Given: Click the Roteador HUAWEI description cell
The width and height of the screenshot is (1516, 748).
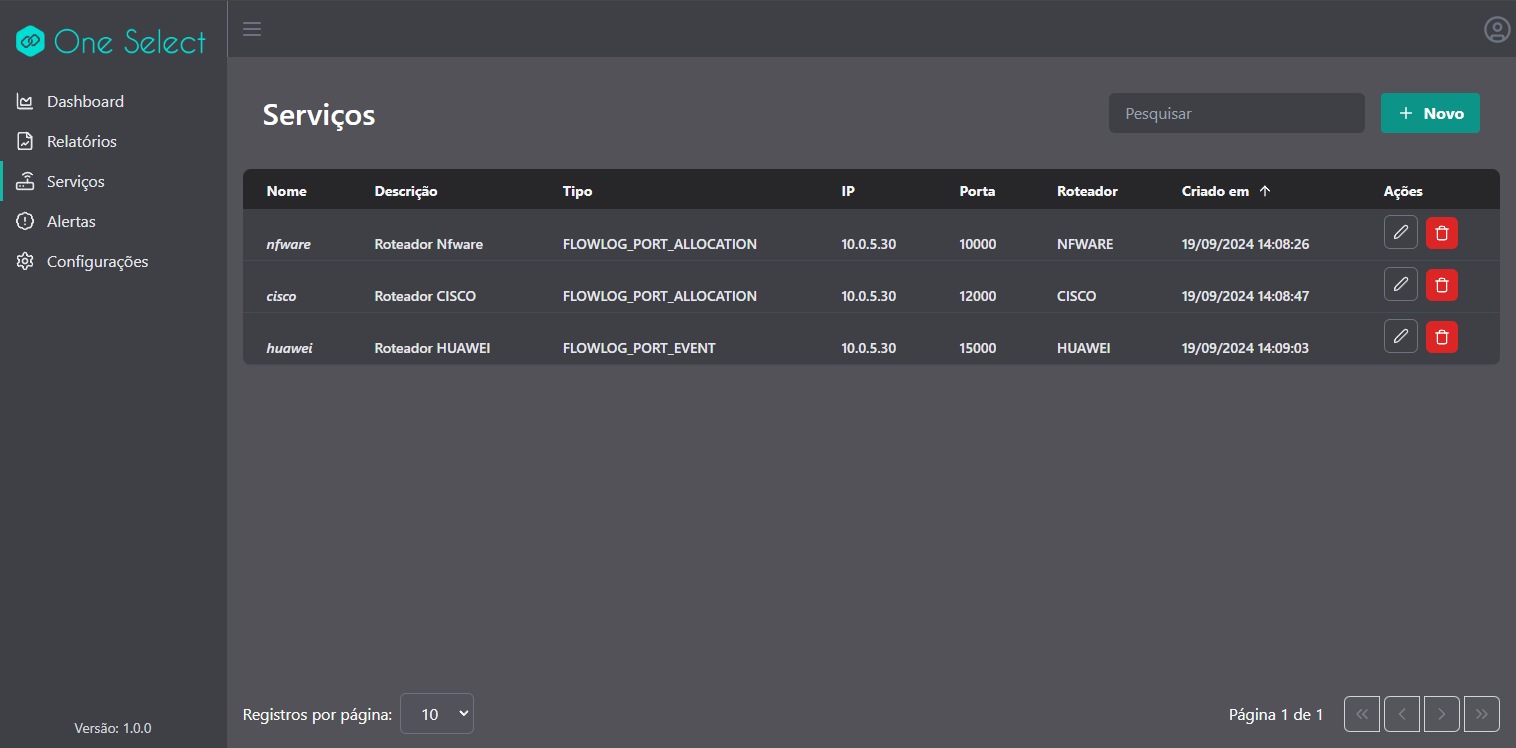Looking at the screenshot, I should [432, 348].
